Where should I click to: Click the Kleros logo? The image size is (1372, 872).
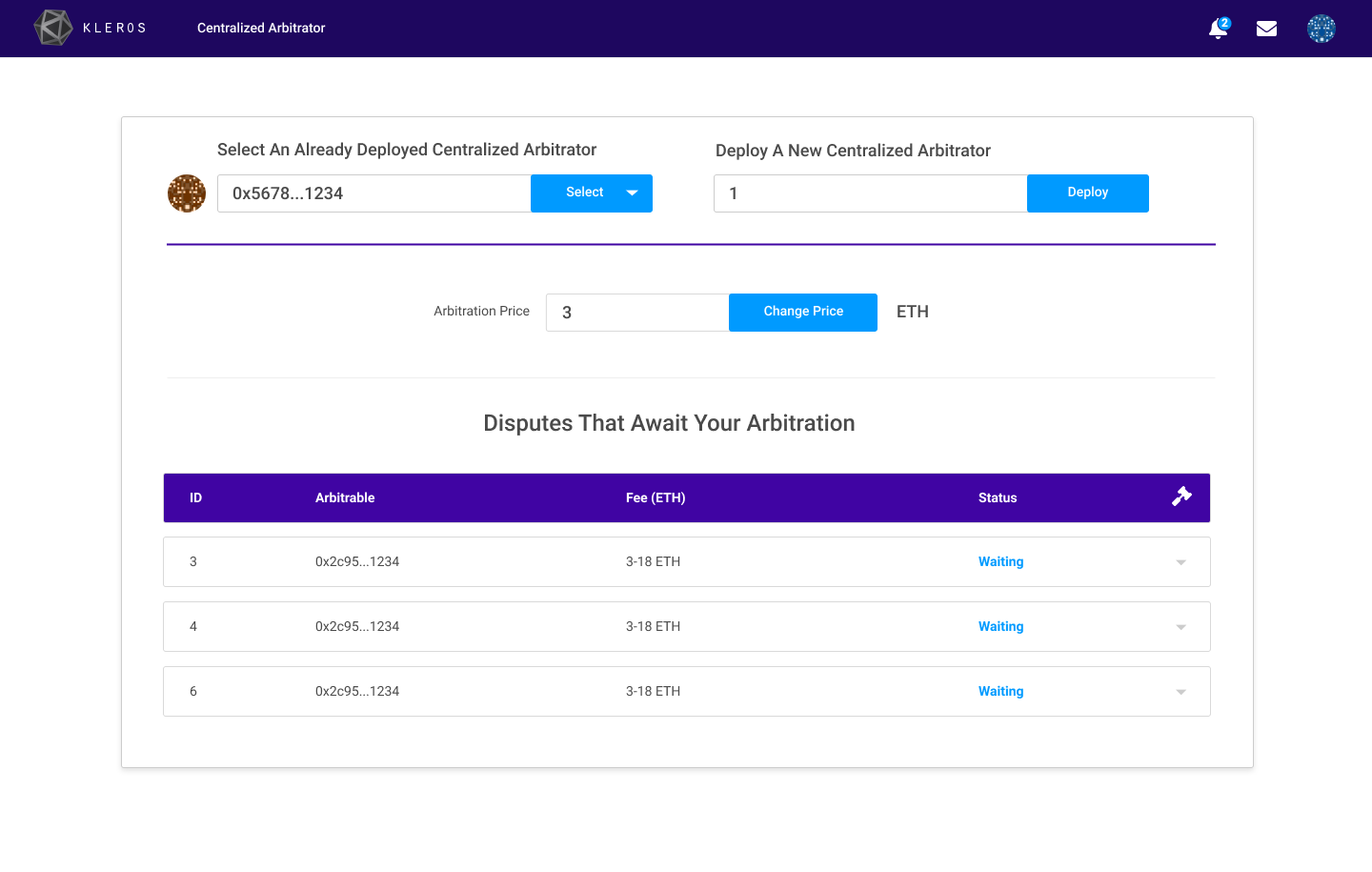click(x=91, y=28)
